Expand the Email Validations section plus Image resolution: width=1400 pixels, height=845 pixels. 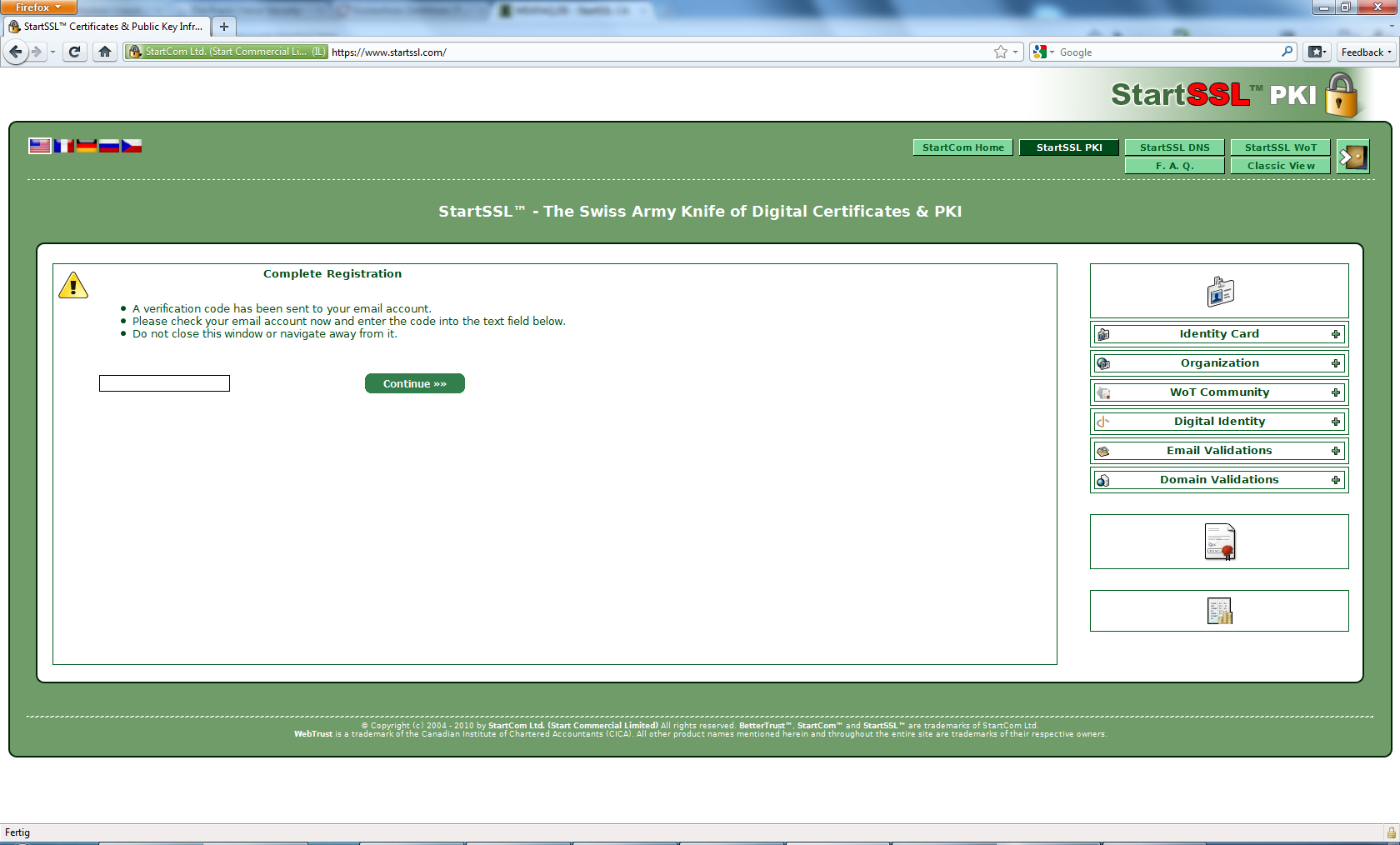point(1336,451)
